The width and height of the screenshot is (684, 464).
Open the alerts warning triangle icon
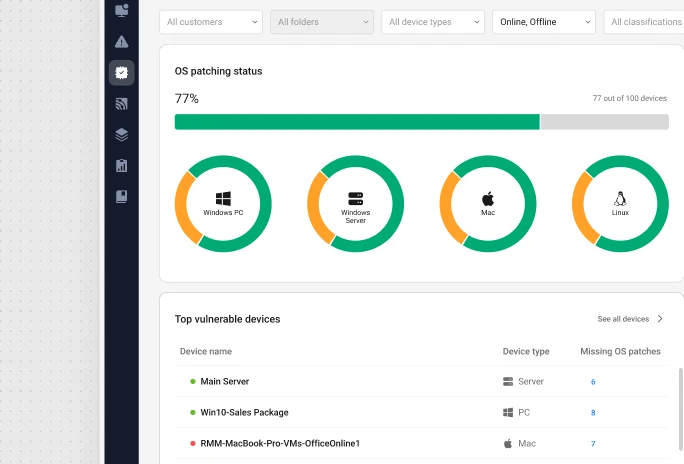[122, 41]
